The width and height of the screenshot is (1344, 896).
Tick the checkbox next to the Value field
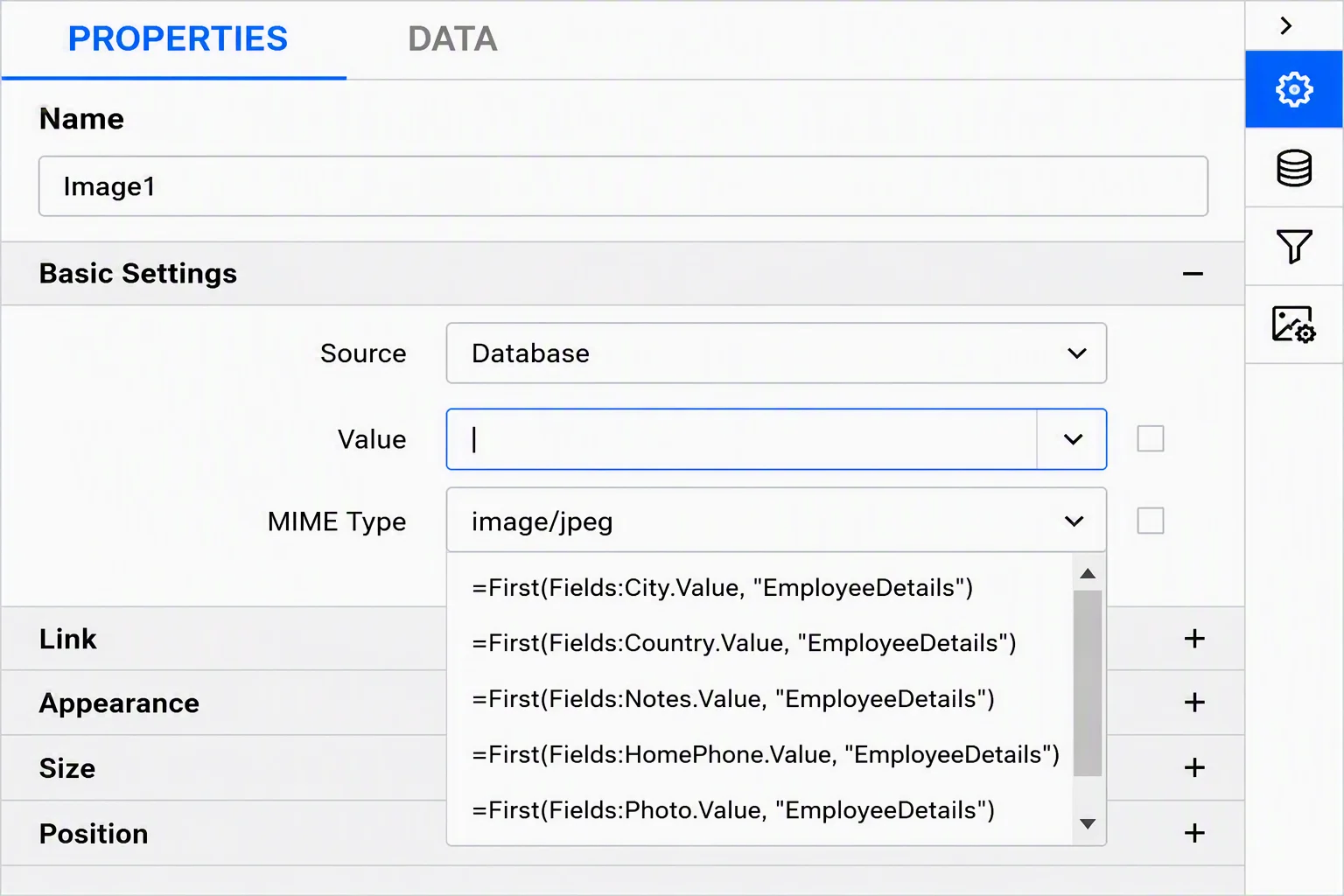pos(1151,438)
